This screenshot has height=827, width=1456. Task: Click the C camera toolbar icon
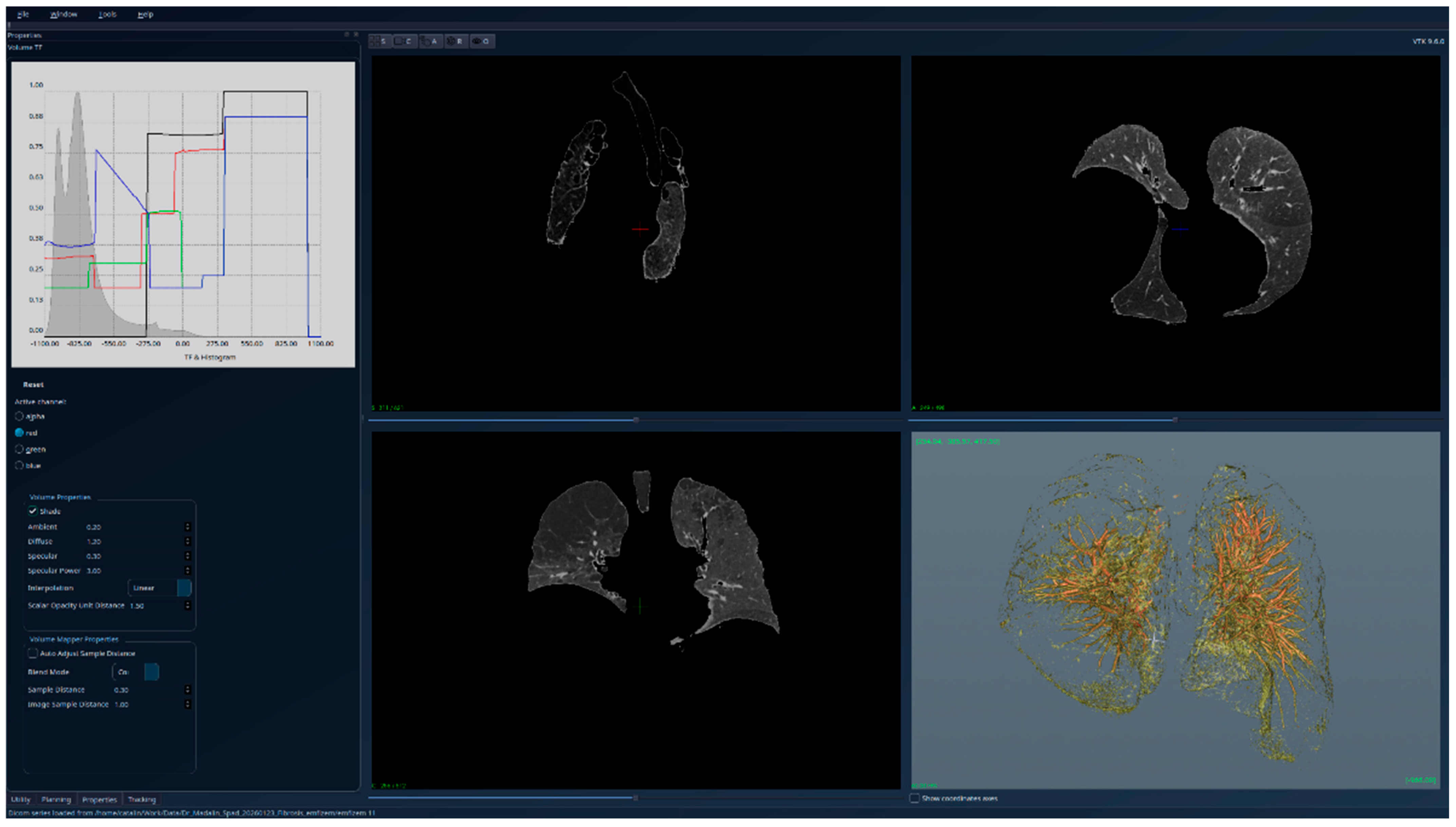coord(404,41)
